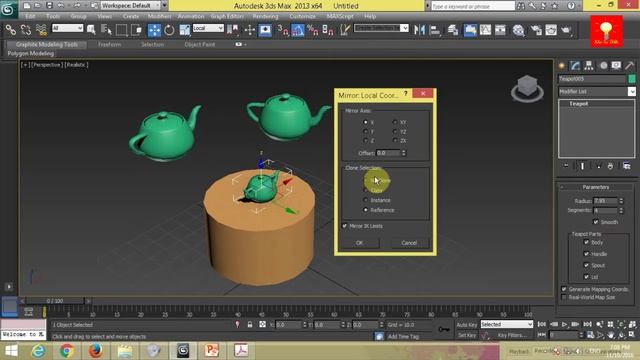Select Reference clone option
Screen dimensions: 640x360
(366, 210)
